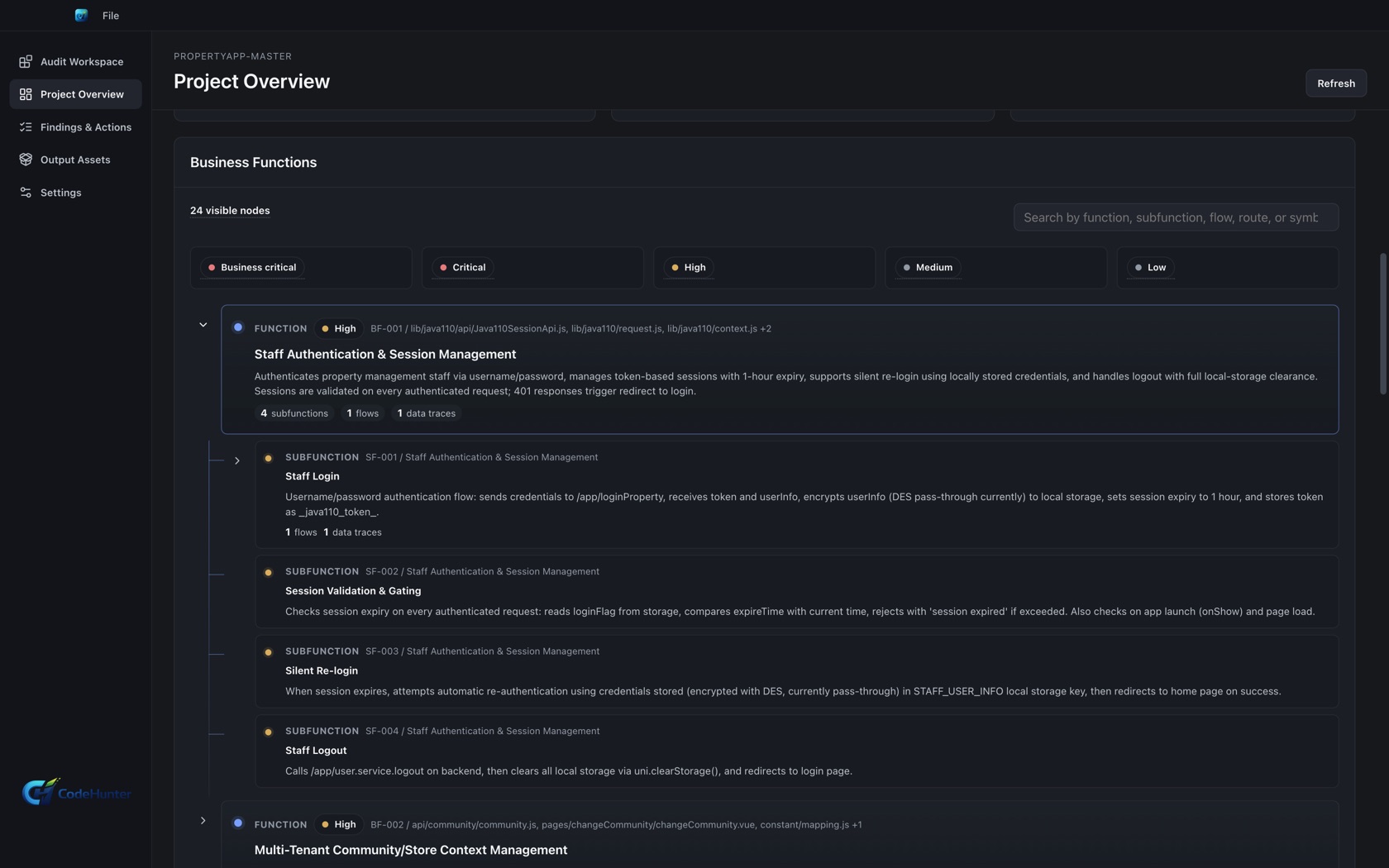The image size is (1389, 868).
Task: Open the Settings page
Action: [75, 193]
